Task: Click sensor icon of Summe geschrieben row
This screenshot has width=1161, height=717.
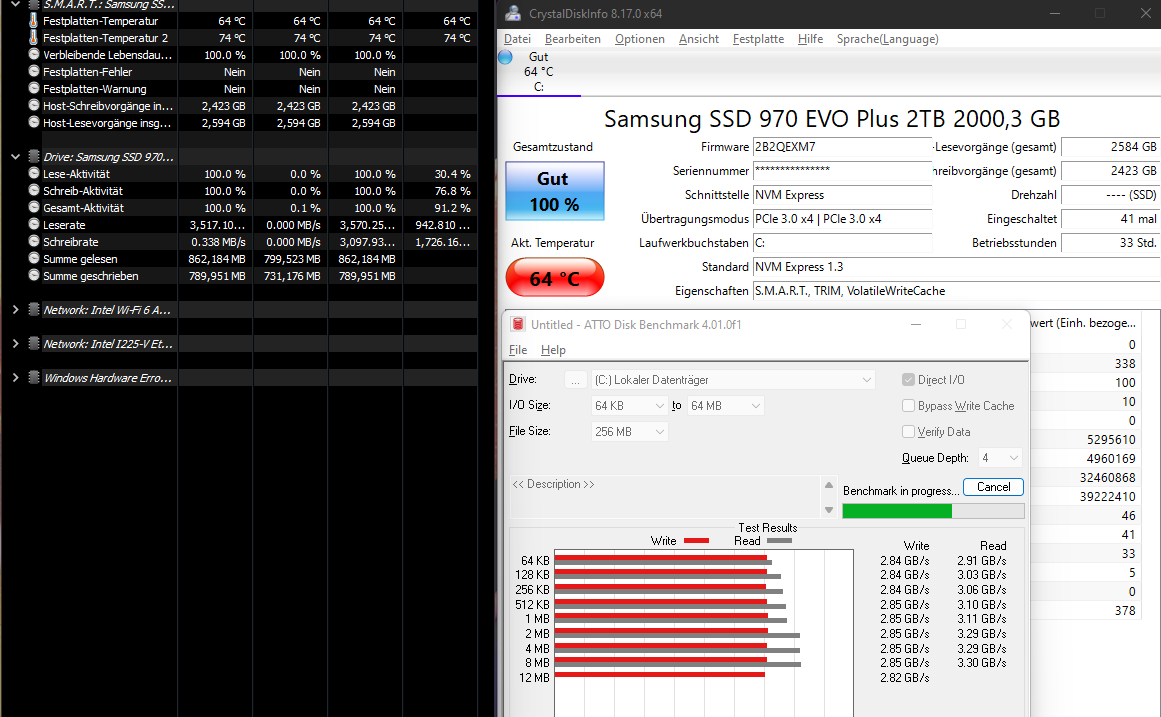Action: click(33, 276)
